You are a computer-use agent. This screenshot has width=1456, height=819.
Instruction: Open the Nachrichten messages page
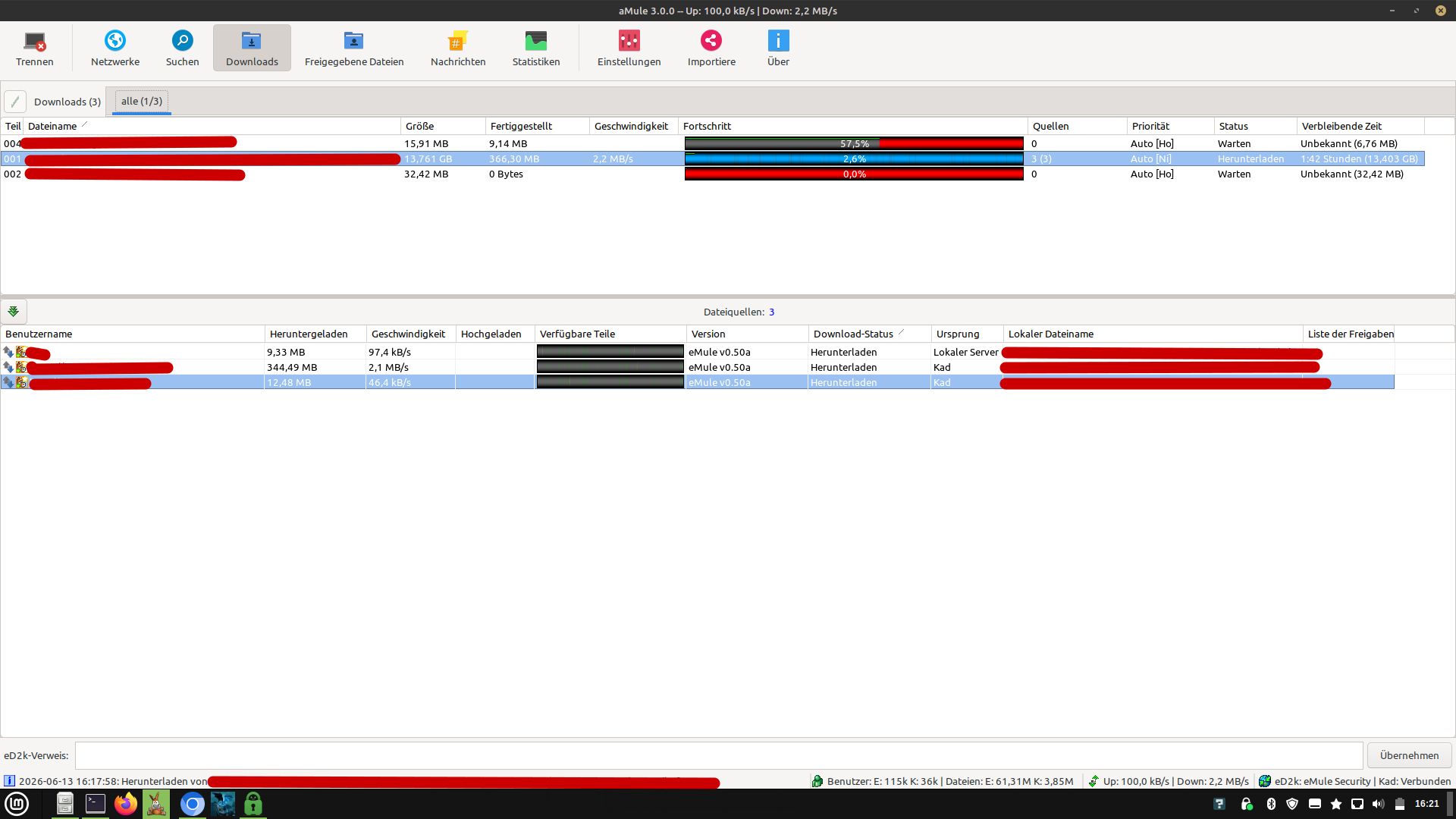coord(458,48)
